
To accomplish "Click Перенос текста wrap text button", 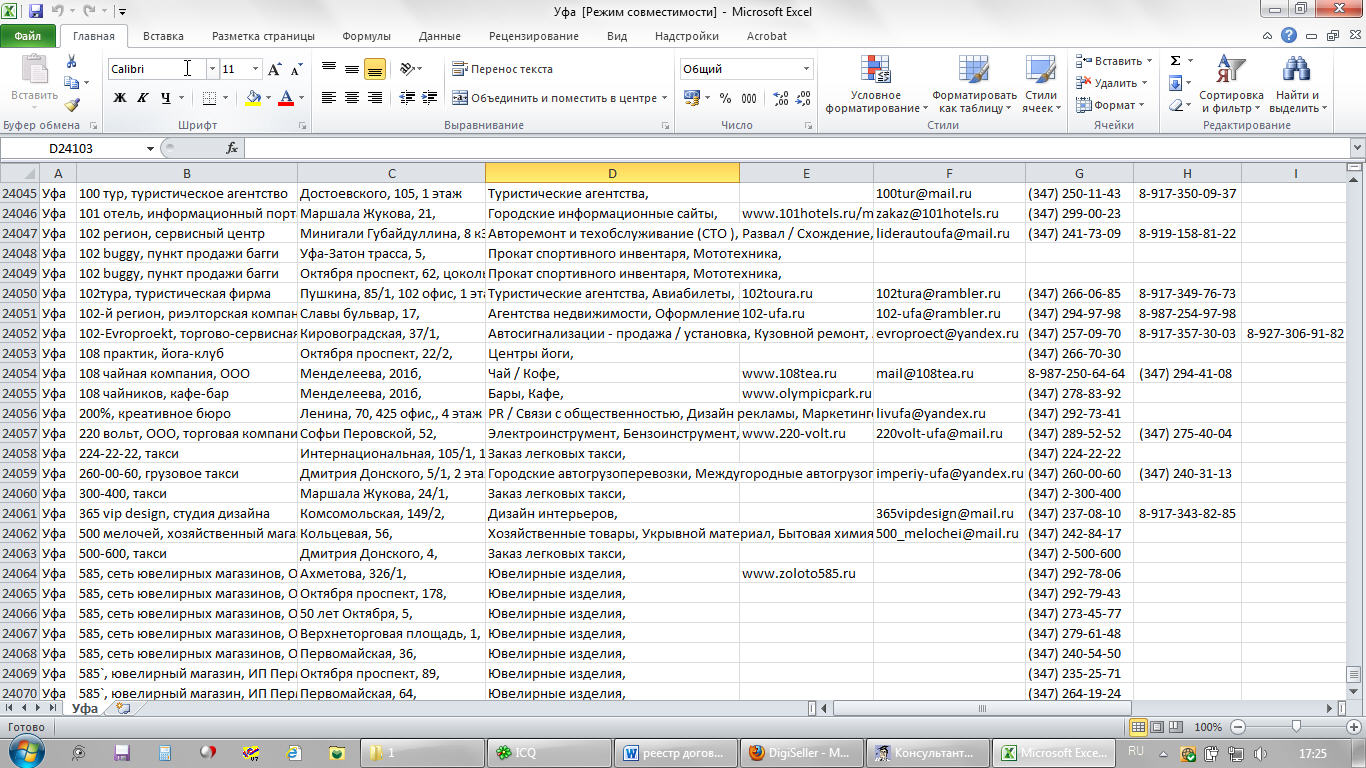I will [x=502, y=69].
